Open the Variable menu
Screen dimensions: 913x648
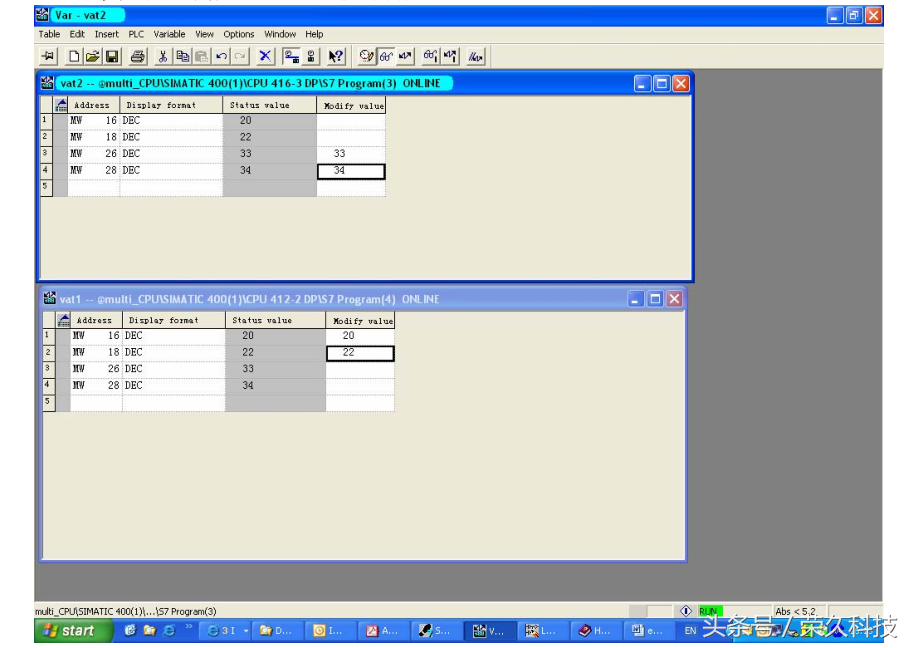click(x=169, y=34)
